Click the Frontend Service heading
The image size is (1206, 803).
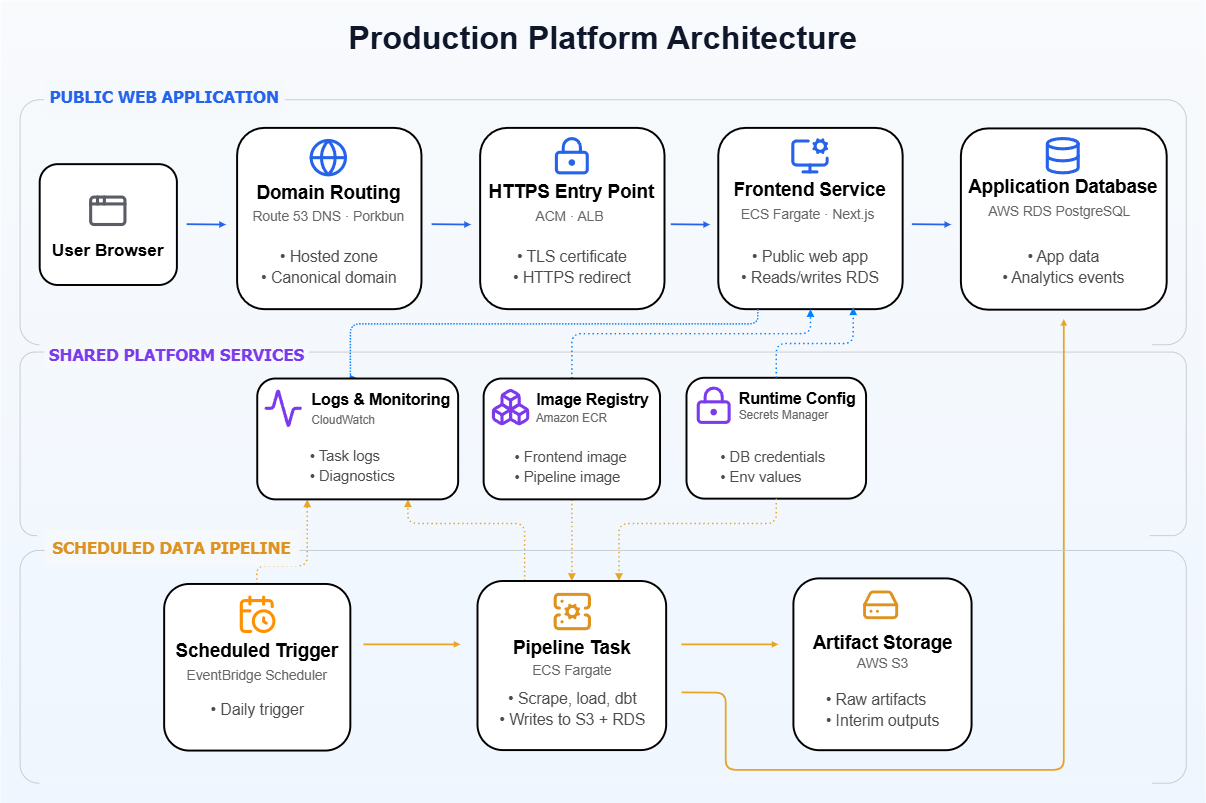(810, 190)
